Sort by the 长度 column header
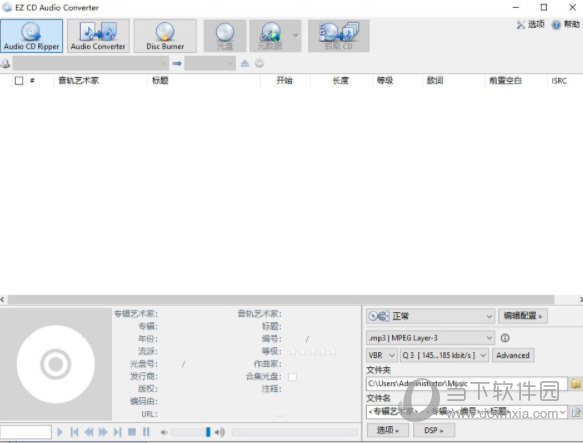Image resolution: width=583 pixels, height=443 pixels. tap(341, 81)
